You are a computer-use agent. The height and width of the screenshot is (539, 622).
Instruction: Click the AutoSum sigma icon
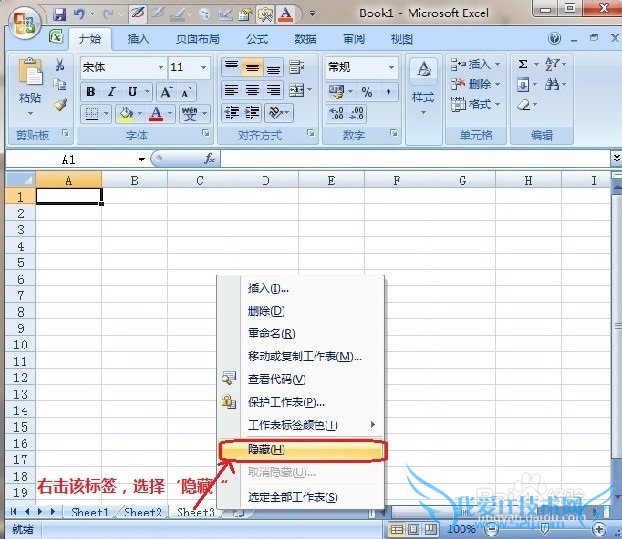click(523, 64)
